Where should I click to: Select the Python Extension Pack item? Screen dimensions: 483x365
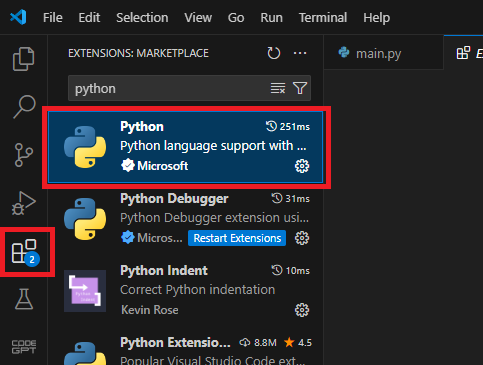[x=186, y=347]
